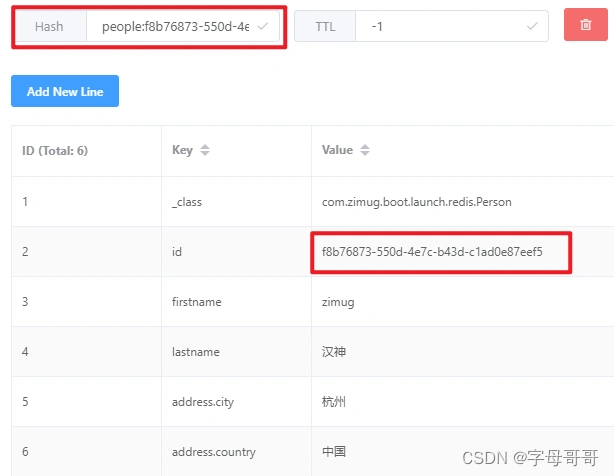Viewport: 614px width, 476px height.
Task: Select the _class key cell
Action: 187,202
